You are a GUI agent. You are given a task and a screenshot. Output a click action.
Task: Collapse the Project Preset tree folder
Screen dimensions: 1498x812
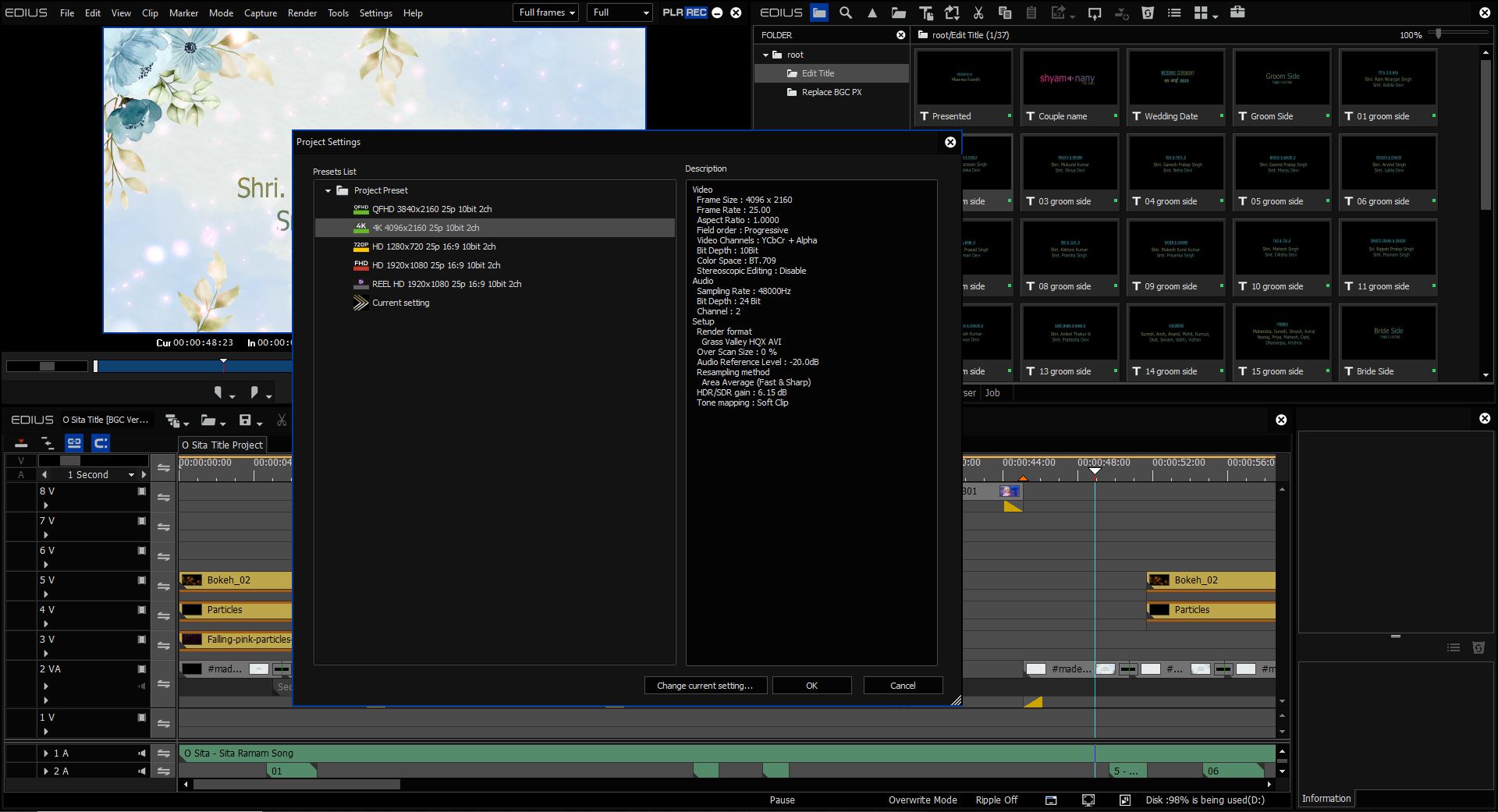point(328,190)
